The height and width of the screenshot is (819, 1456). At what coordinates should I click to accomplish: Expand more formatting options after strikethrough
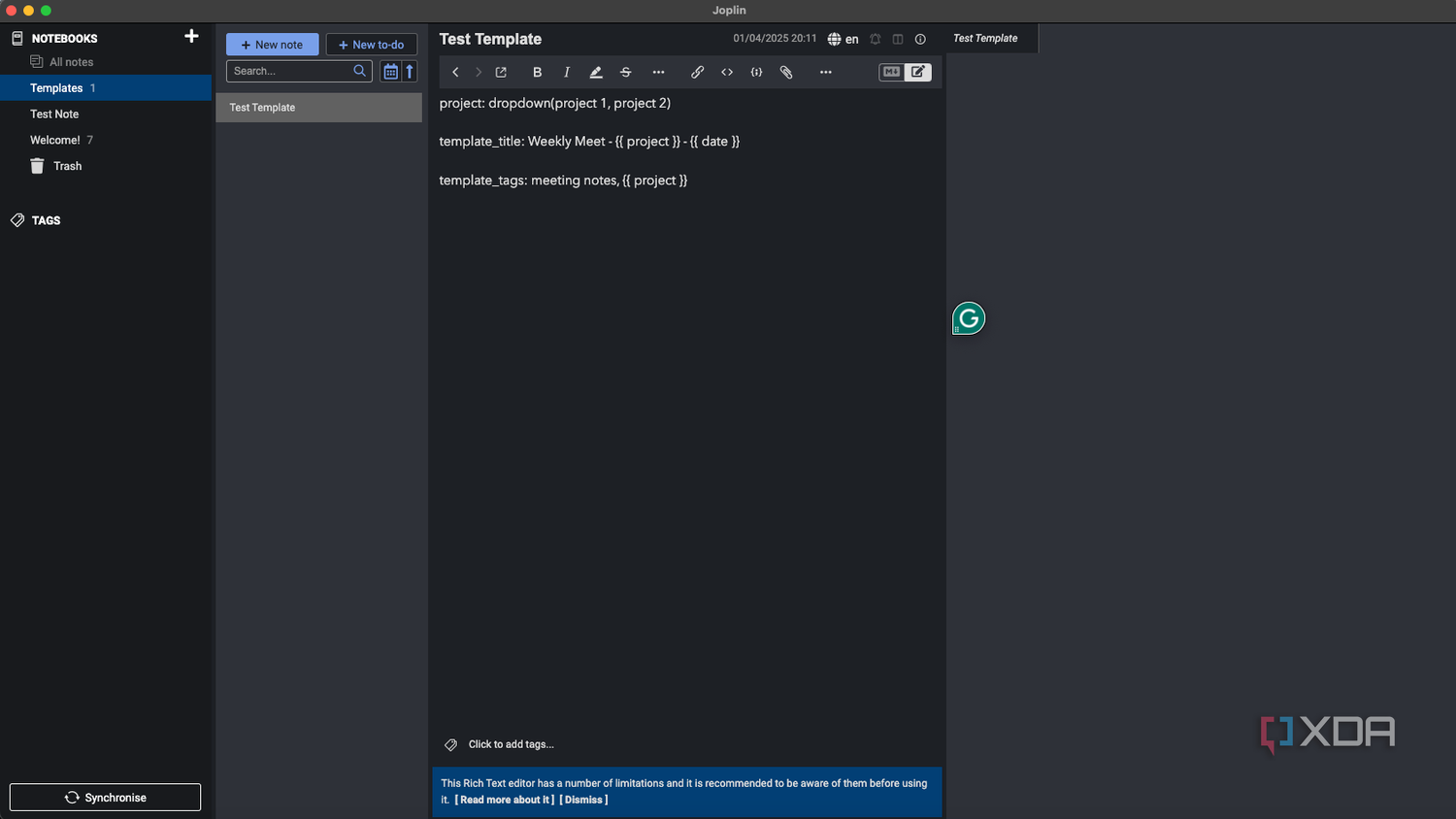coord(658,73)
